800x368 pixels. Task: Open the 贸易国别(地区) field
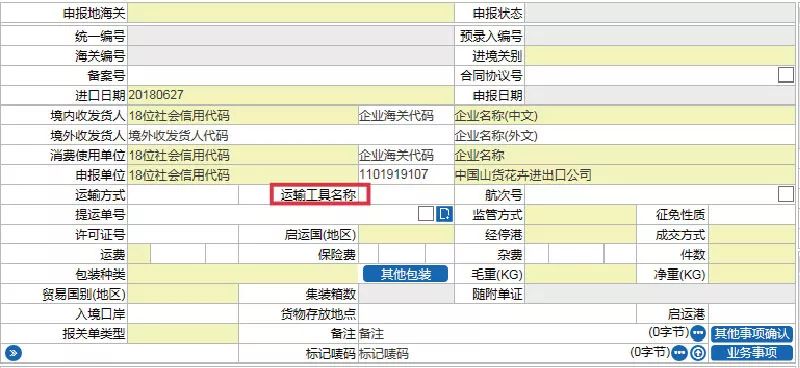pos(183,294)
